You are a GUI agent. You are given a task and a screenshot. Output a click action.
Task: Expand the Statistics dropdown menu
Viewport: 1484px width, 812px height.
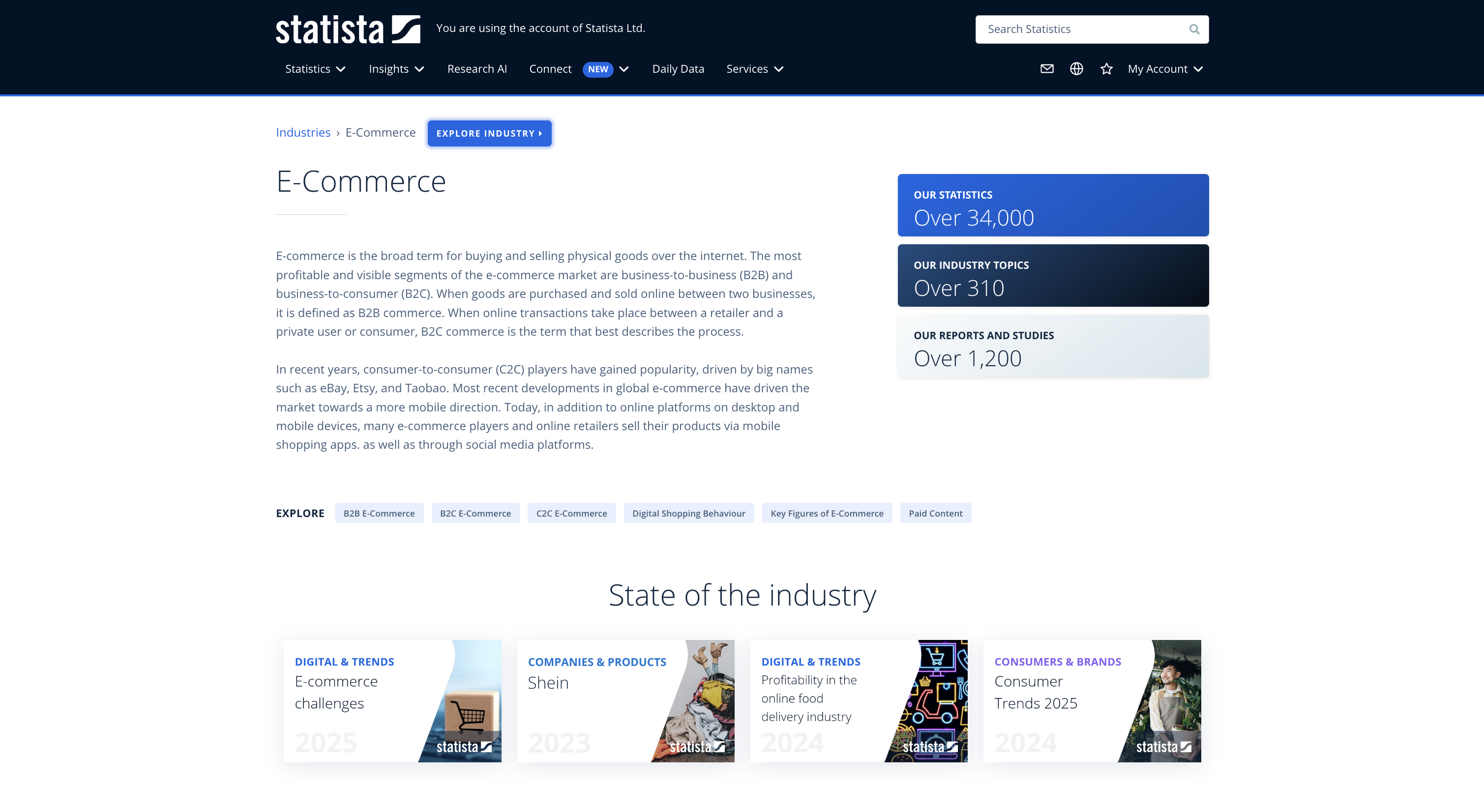(x=315, y=69)
